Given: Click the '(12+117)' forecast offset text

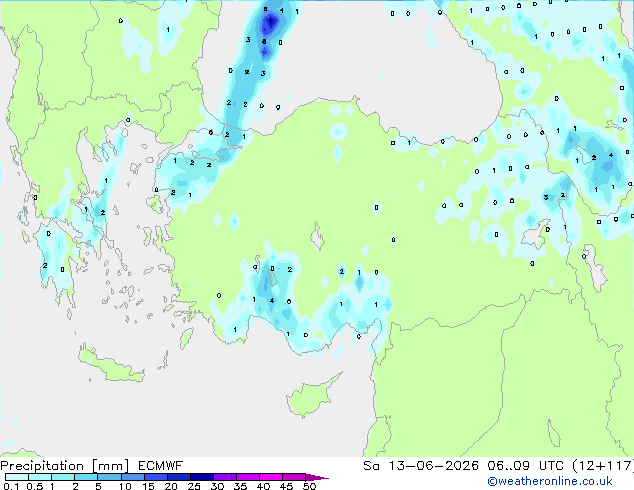Looking at the screenshot, I should click(x=603, y=466).
